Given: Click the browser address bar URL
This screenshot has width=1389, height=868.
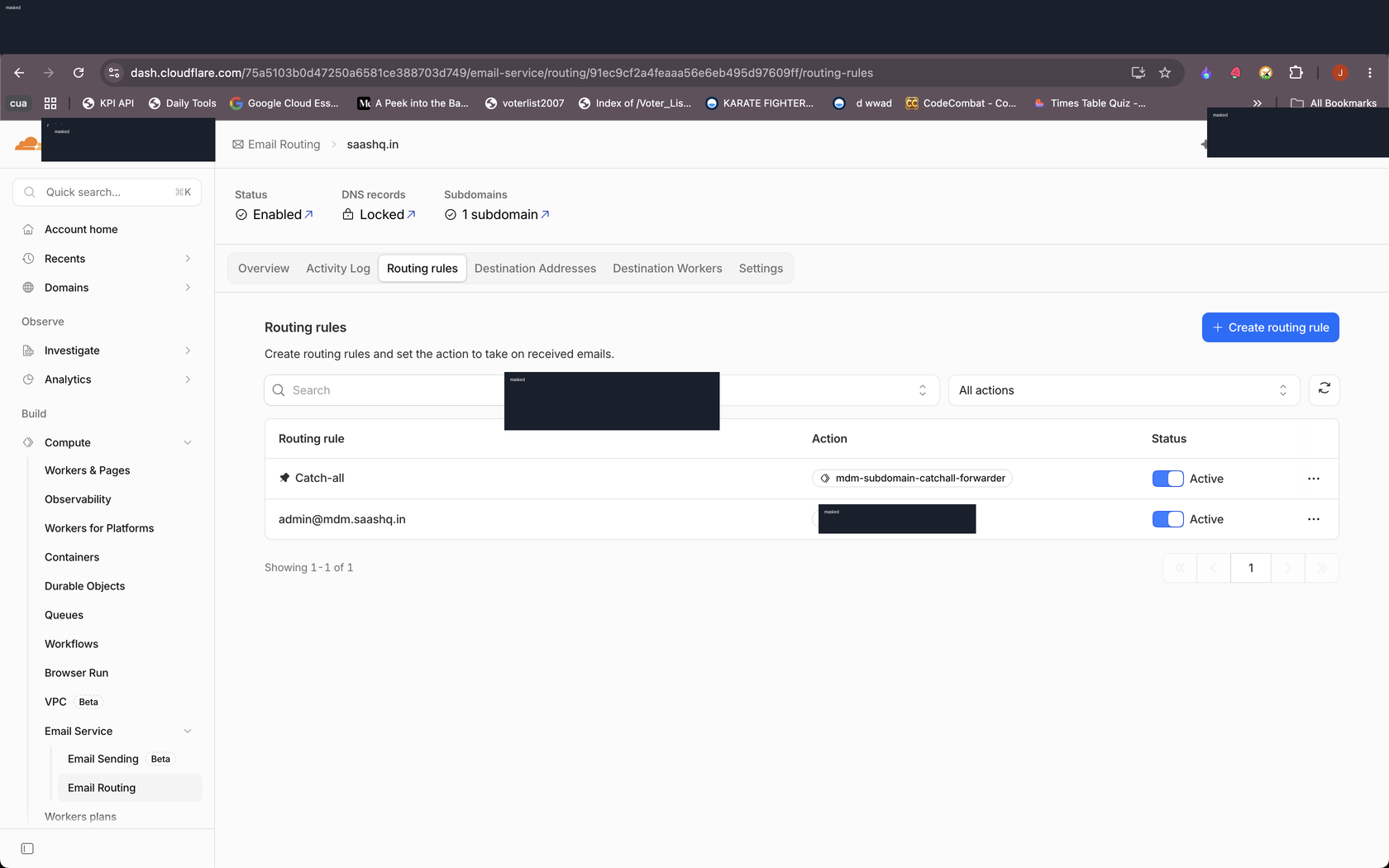Looking at the screenshot, I should point(501,73).
